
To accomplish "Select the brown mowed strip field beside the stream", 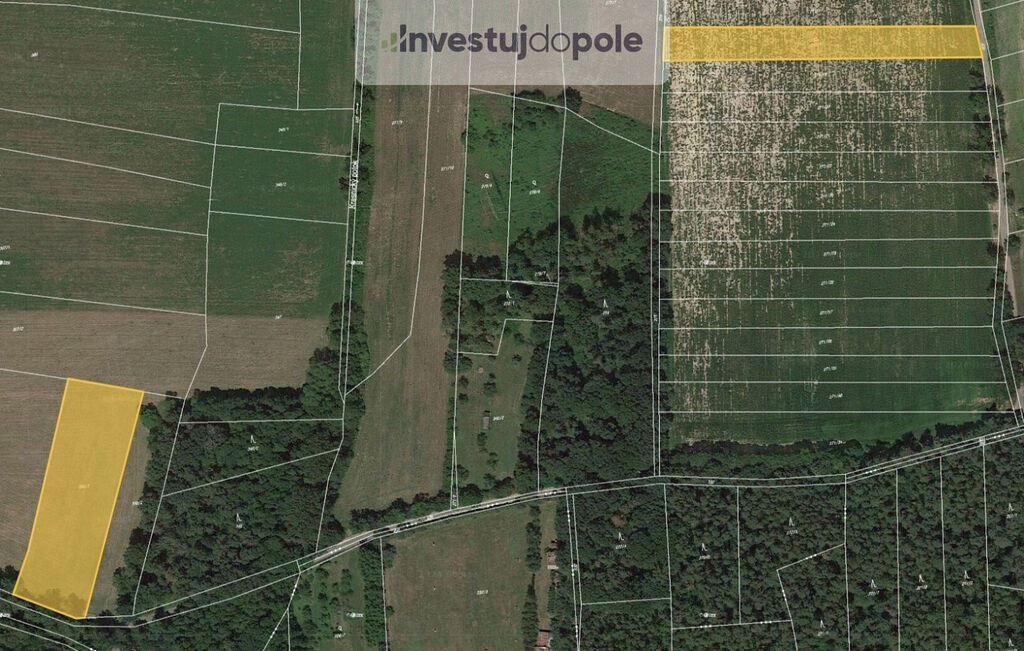I will click(405, 294).
